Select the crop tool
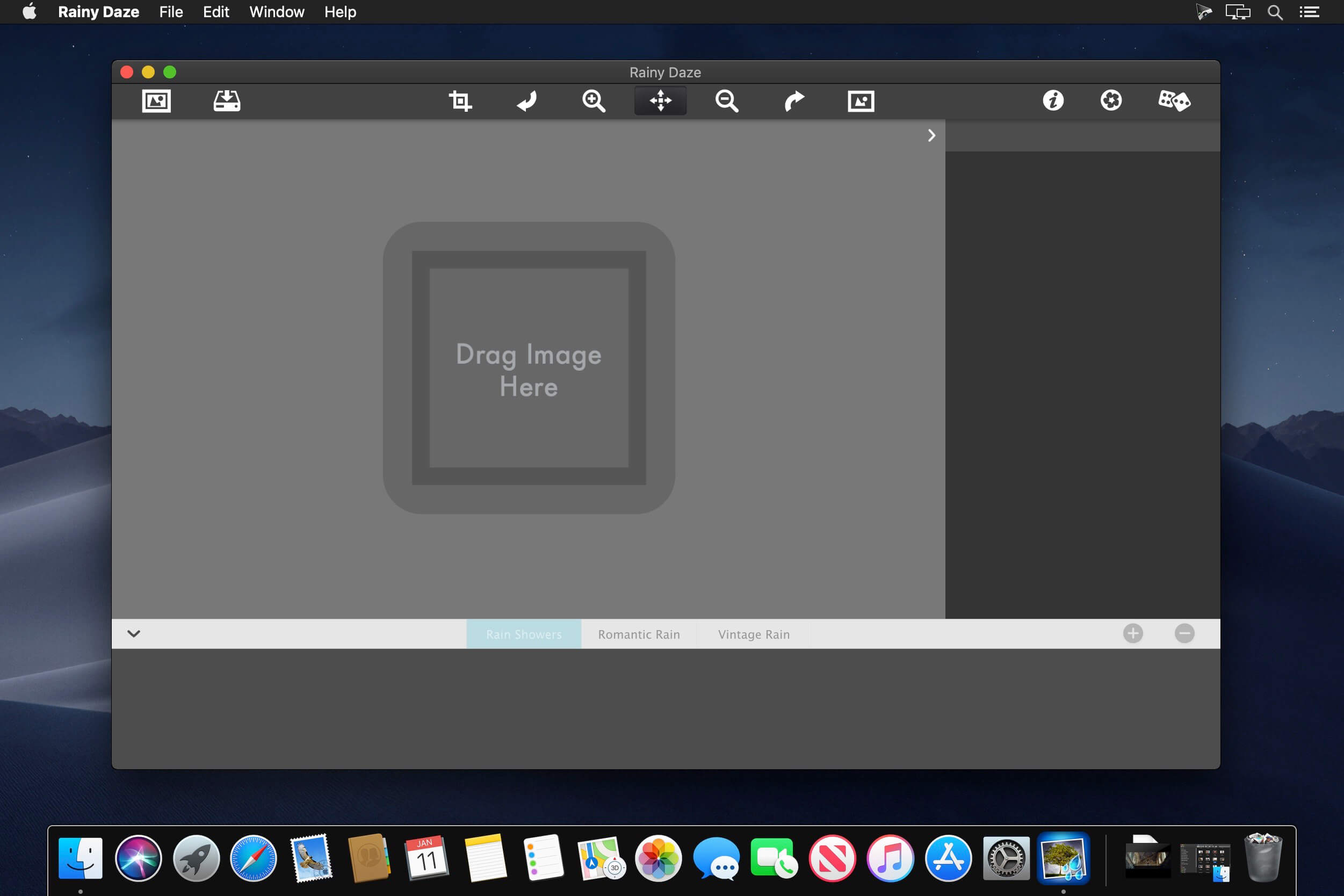 point(460,101)
